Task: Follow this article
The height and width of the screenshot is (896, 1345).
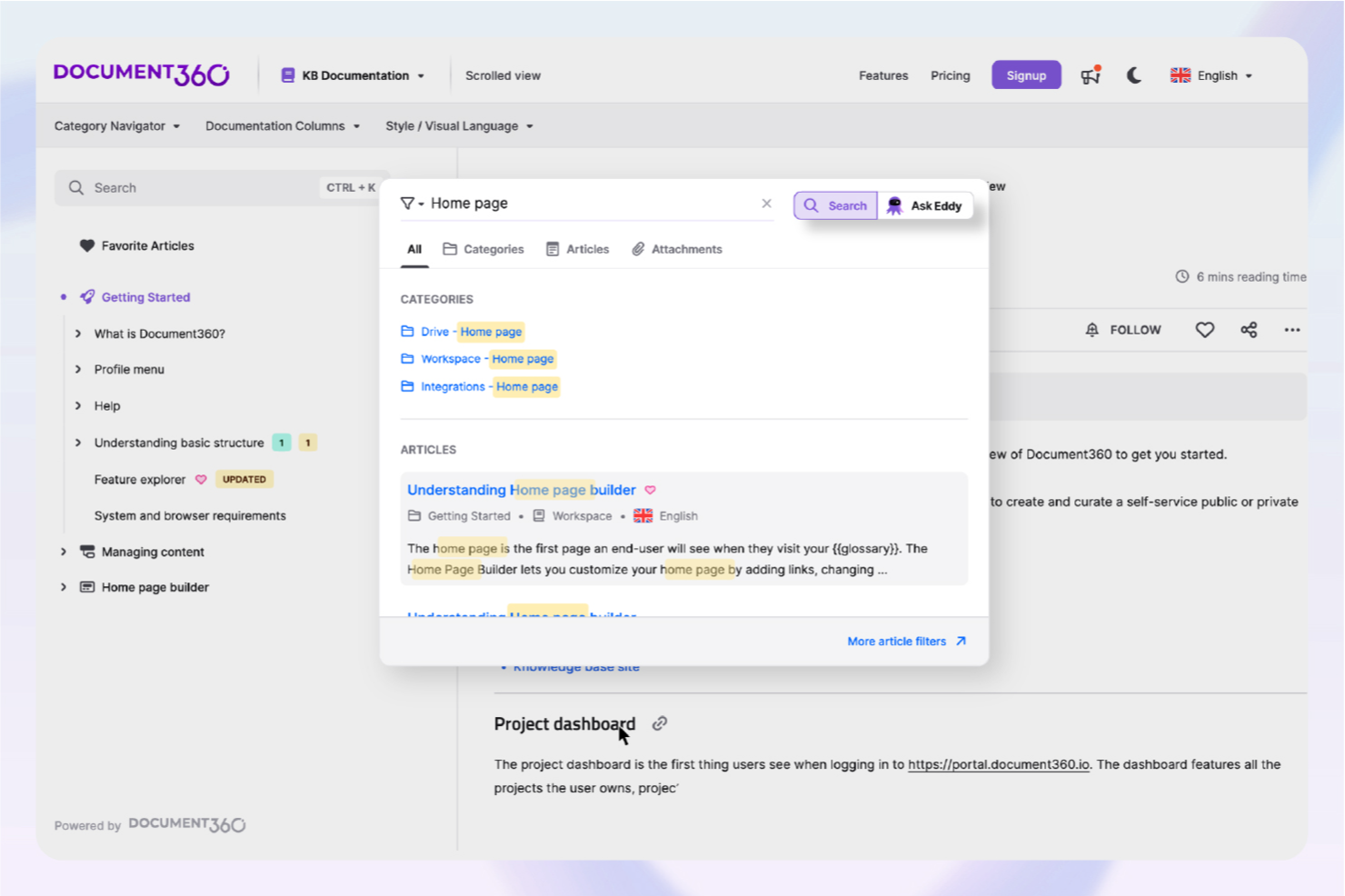Action: pyautogui.click(x=1123, y=329)
